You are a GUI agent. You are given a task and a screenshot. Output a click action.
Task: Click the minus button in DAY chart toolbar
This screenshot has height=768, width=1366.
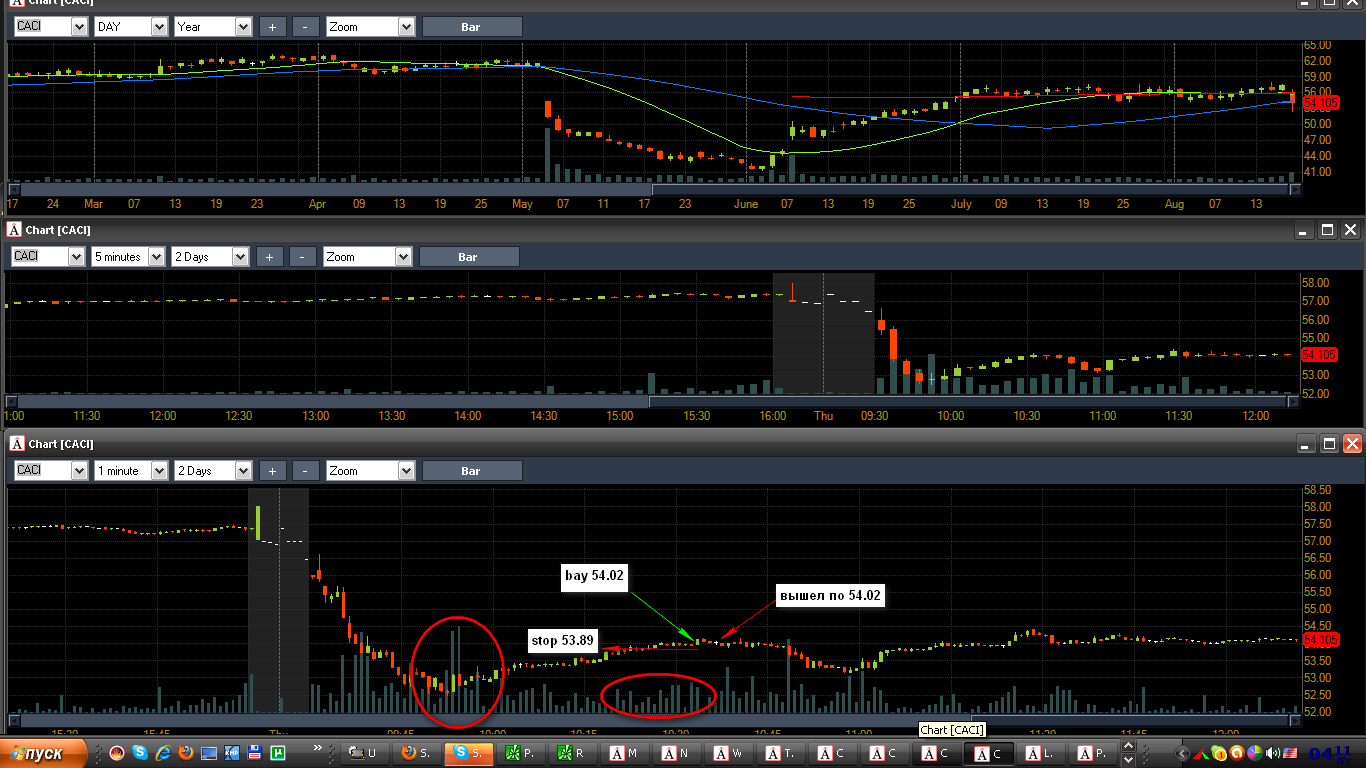tap(306, 27)
